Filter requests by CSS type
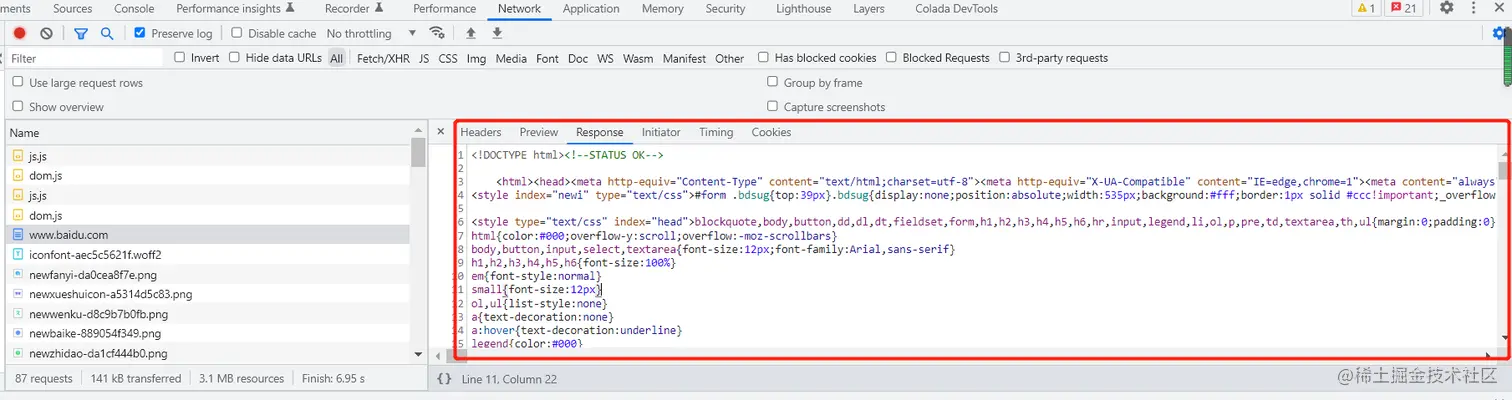Image resolution: width=1512 pixels, height=400 pixels. point(448,59)
